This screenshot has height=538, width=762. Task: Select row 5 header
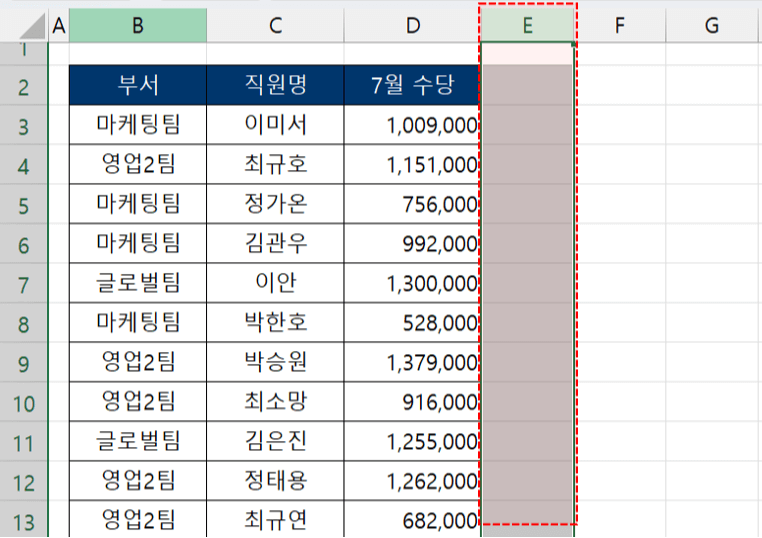(23, 204)
